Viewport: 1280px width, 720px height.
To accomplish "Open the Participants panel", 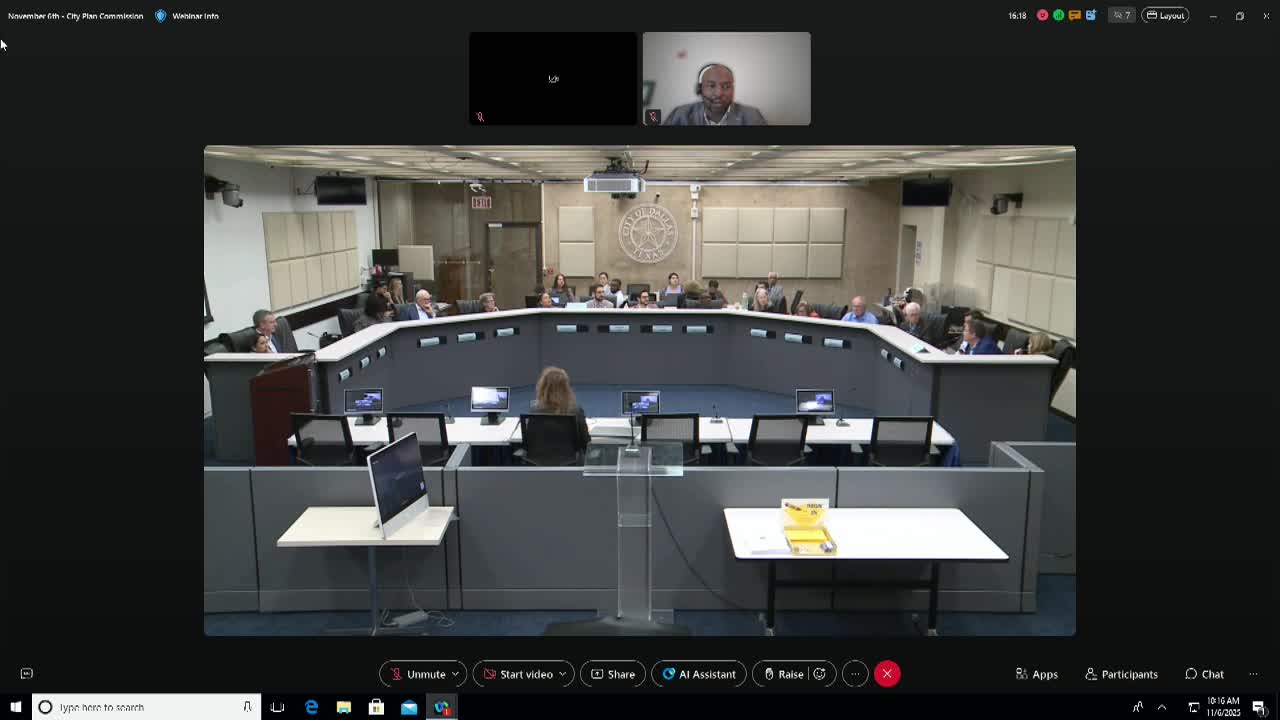I will coord(1122,674).
